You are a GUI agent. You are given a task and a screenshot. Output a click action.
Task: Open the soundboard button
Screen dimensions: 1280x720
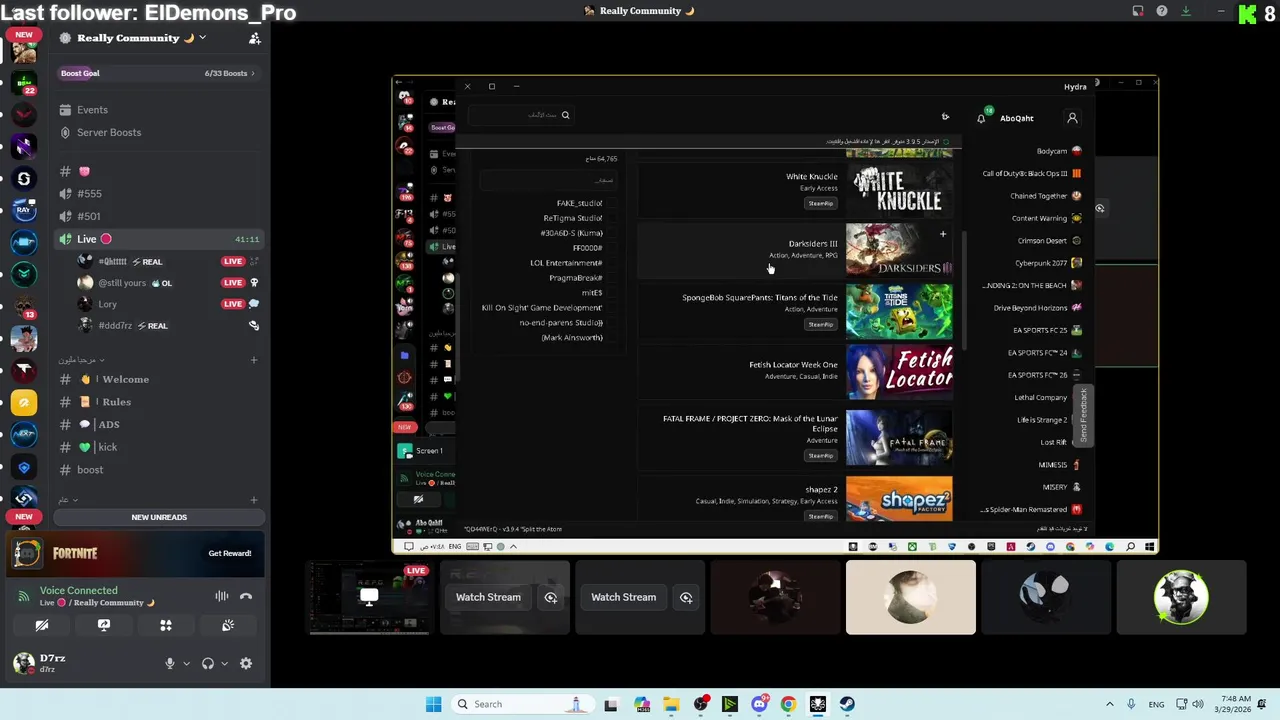click(x=228, y=625)
